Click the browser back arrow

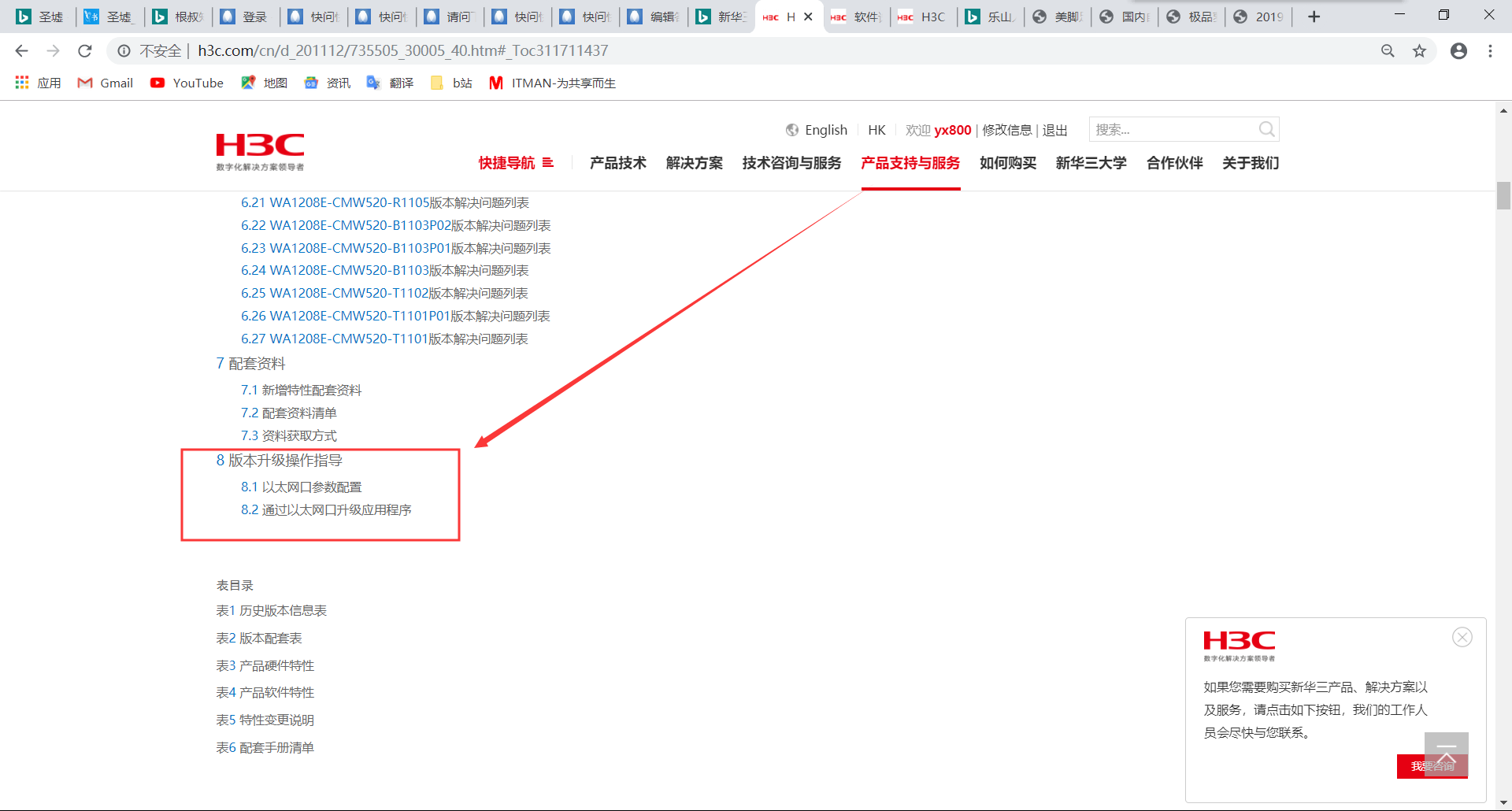21,51
